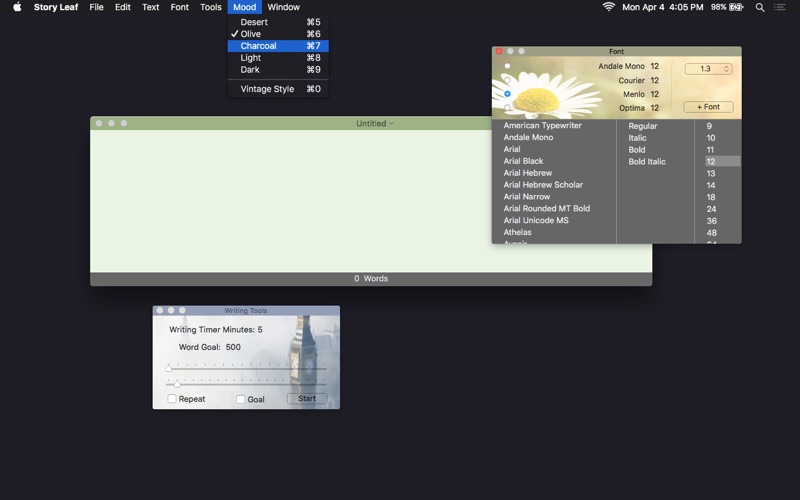The width and height of the screenshot is (800, 500).
Task: Open the Tools menu
Action: point(211,7)
